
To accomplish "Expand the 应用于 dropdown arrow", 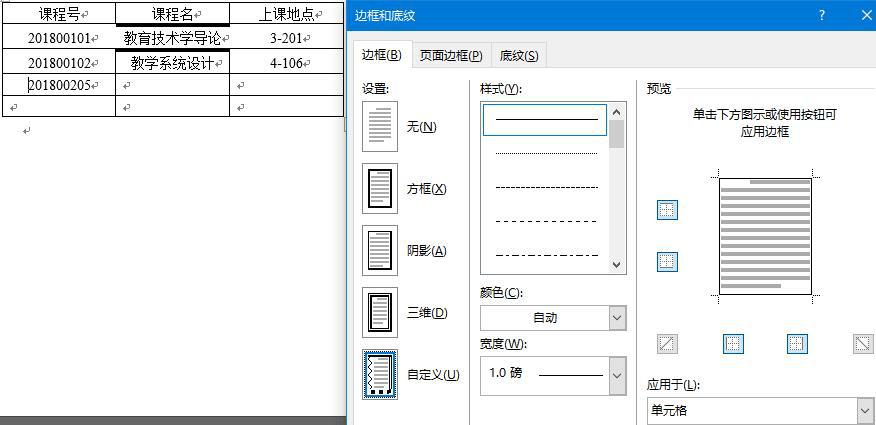I will (865, 412).
